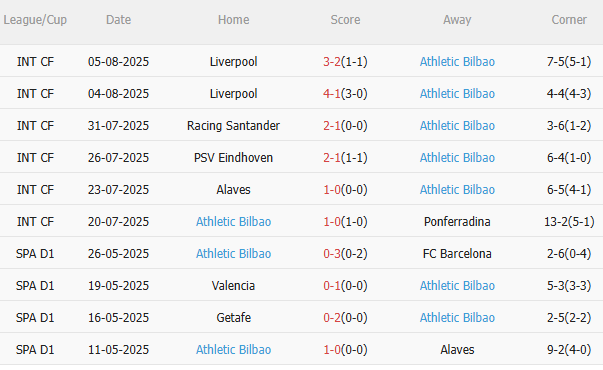Open FC Barcelona team link
Image resolution: width=603 pixels, height=370 pixels.
click(x=457, y=253)
